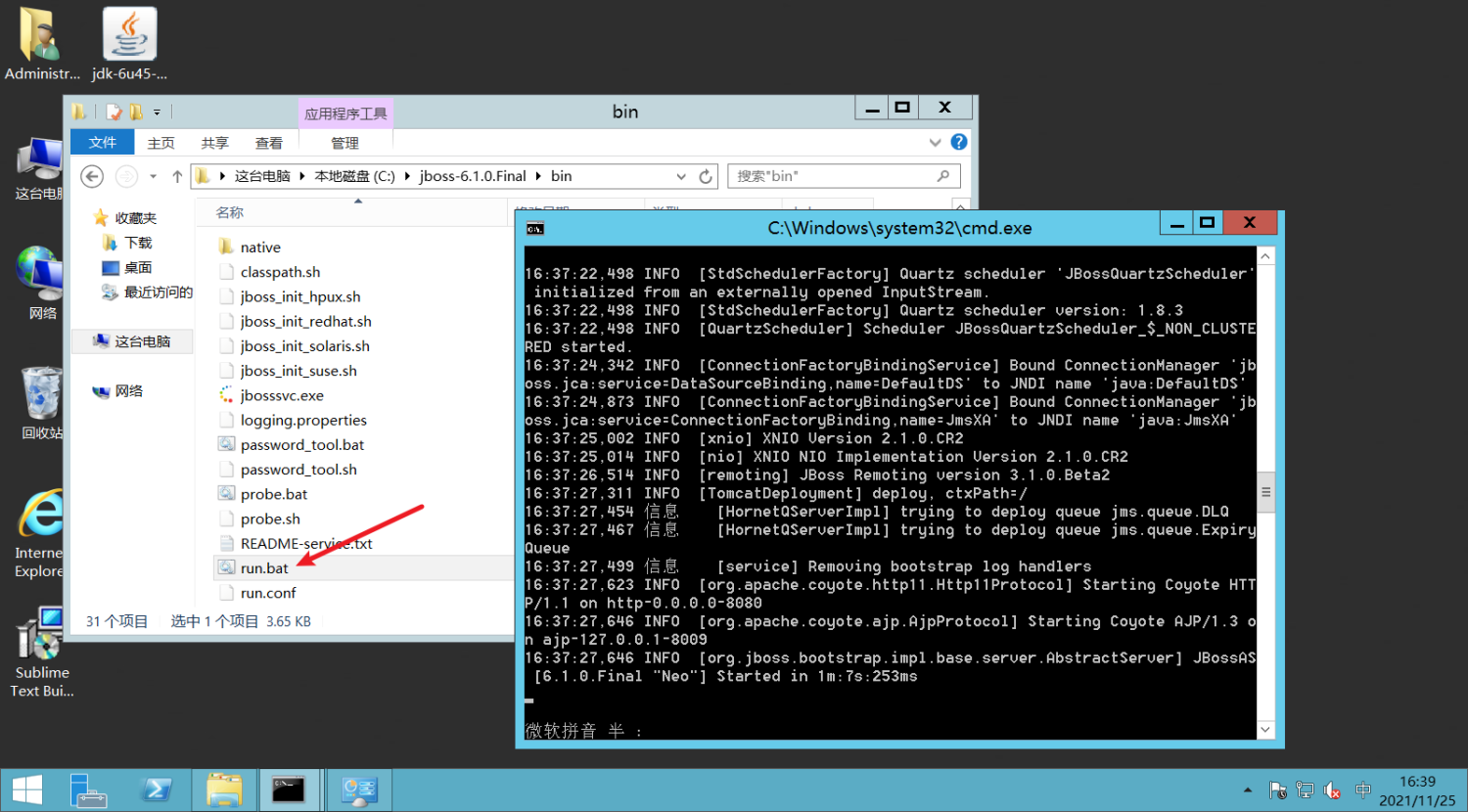
Task: Click the cmd window scroll down arrow
Action: 1265,730
